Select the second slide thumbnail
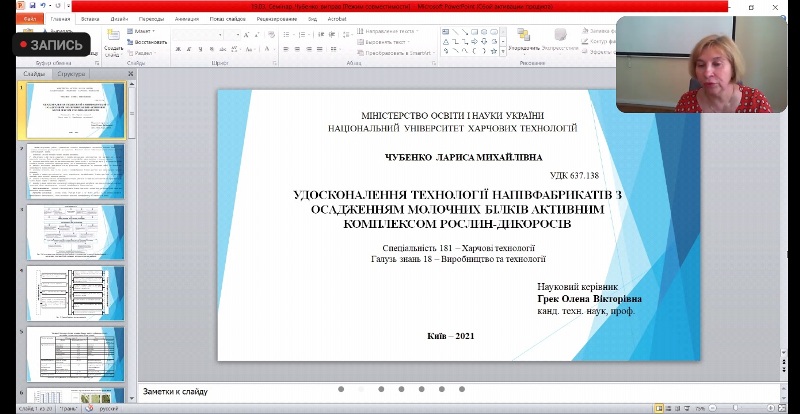 (x=75, y=172)
